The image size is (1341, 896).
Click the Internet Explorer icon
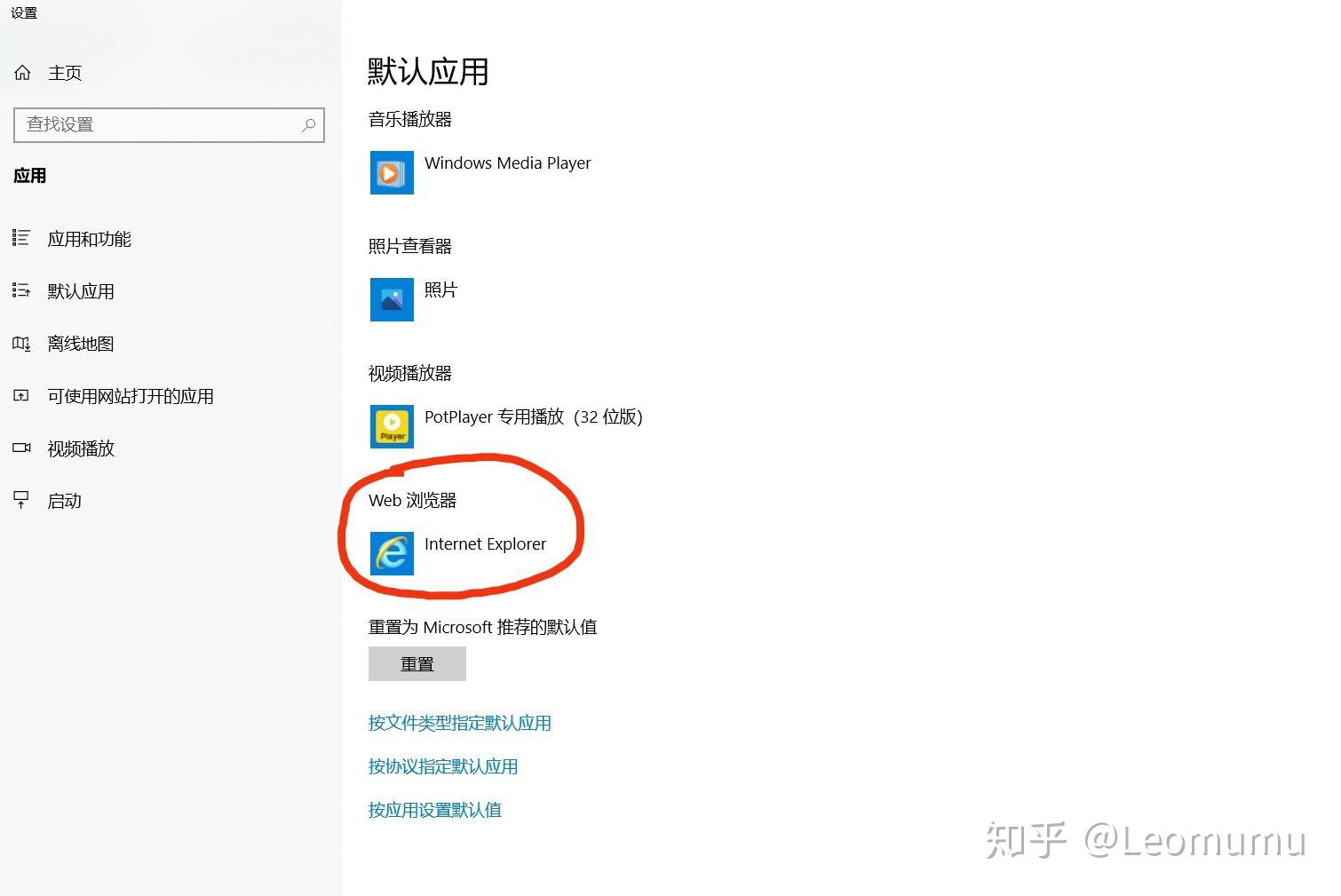(392, 553)
